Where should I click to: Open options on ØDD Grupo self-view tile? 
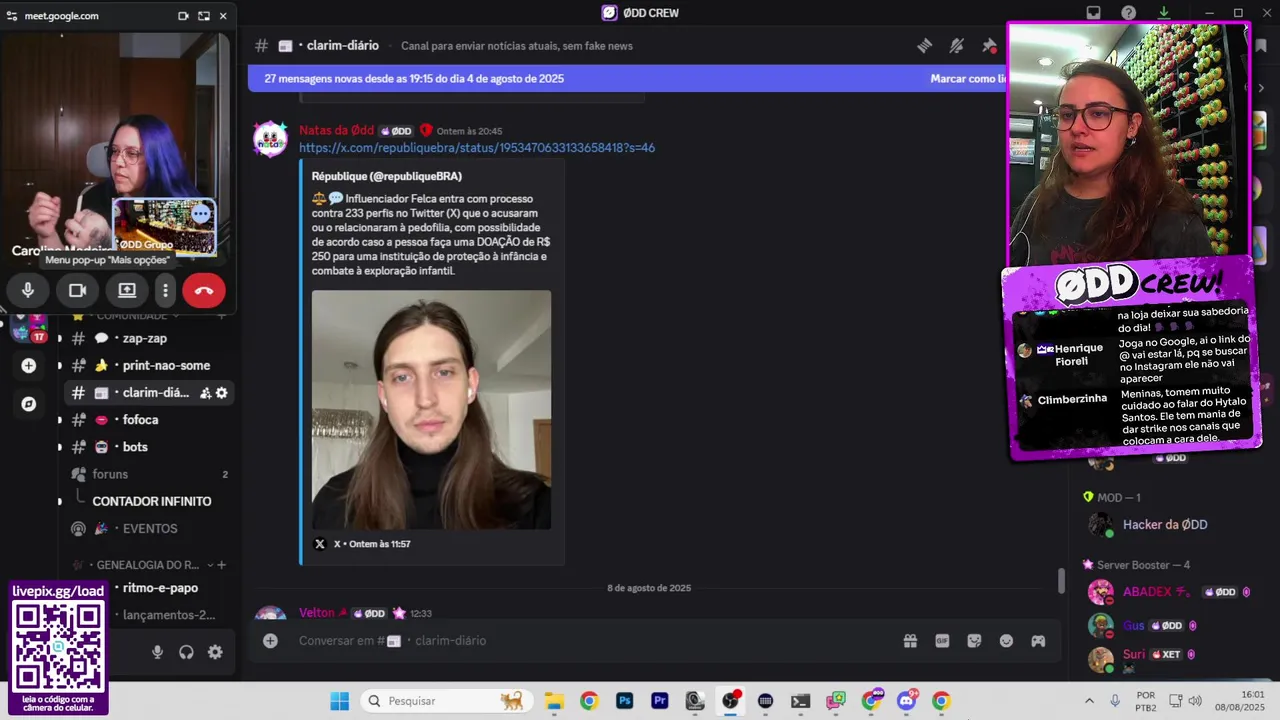click(x=201, y=213)
